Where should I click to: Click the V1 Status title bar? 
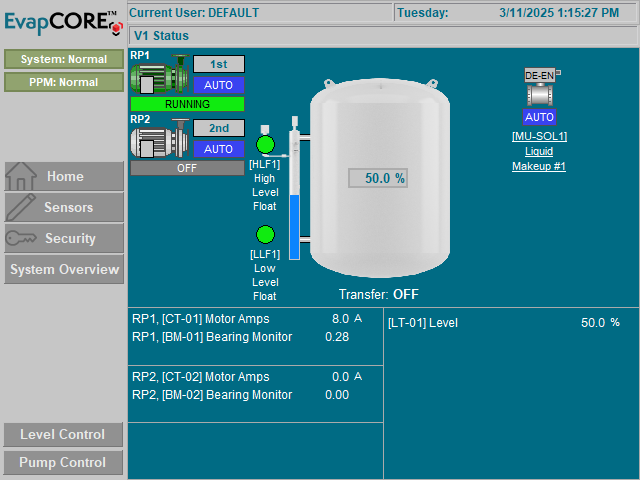point(382,36)
